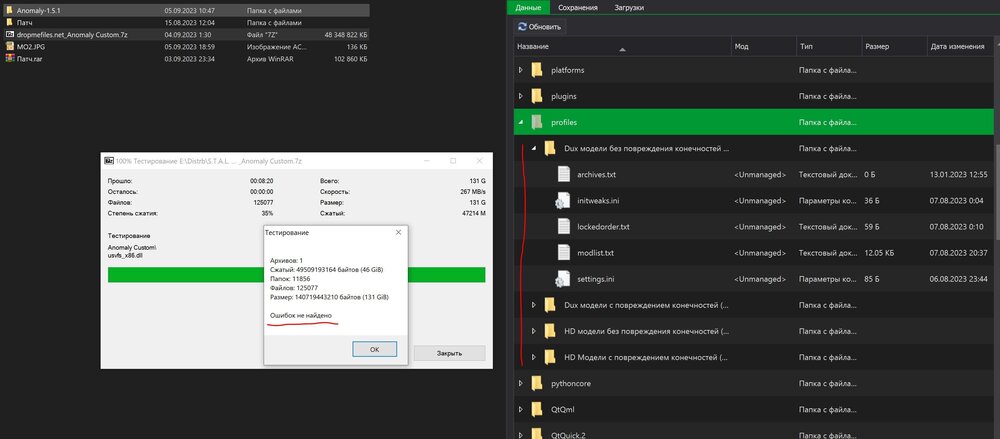
Task: Select the Патч.rar WinRAR archive icon
Action: pyautogui.click(x=9, y=59)
